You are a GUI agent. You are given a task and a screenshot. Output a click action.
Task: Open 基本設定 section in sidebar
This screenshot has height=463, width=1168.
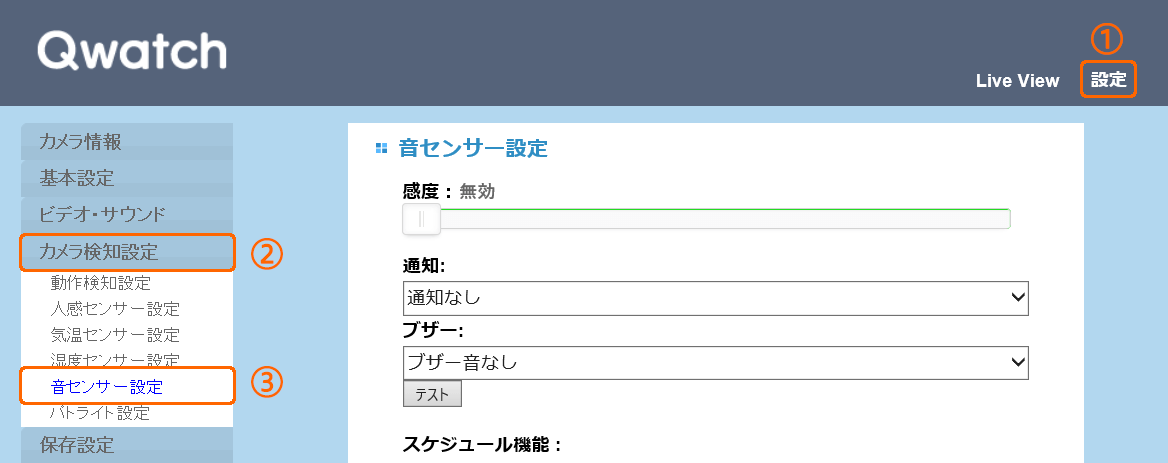[x=127, y=178]
